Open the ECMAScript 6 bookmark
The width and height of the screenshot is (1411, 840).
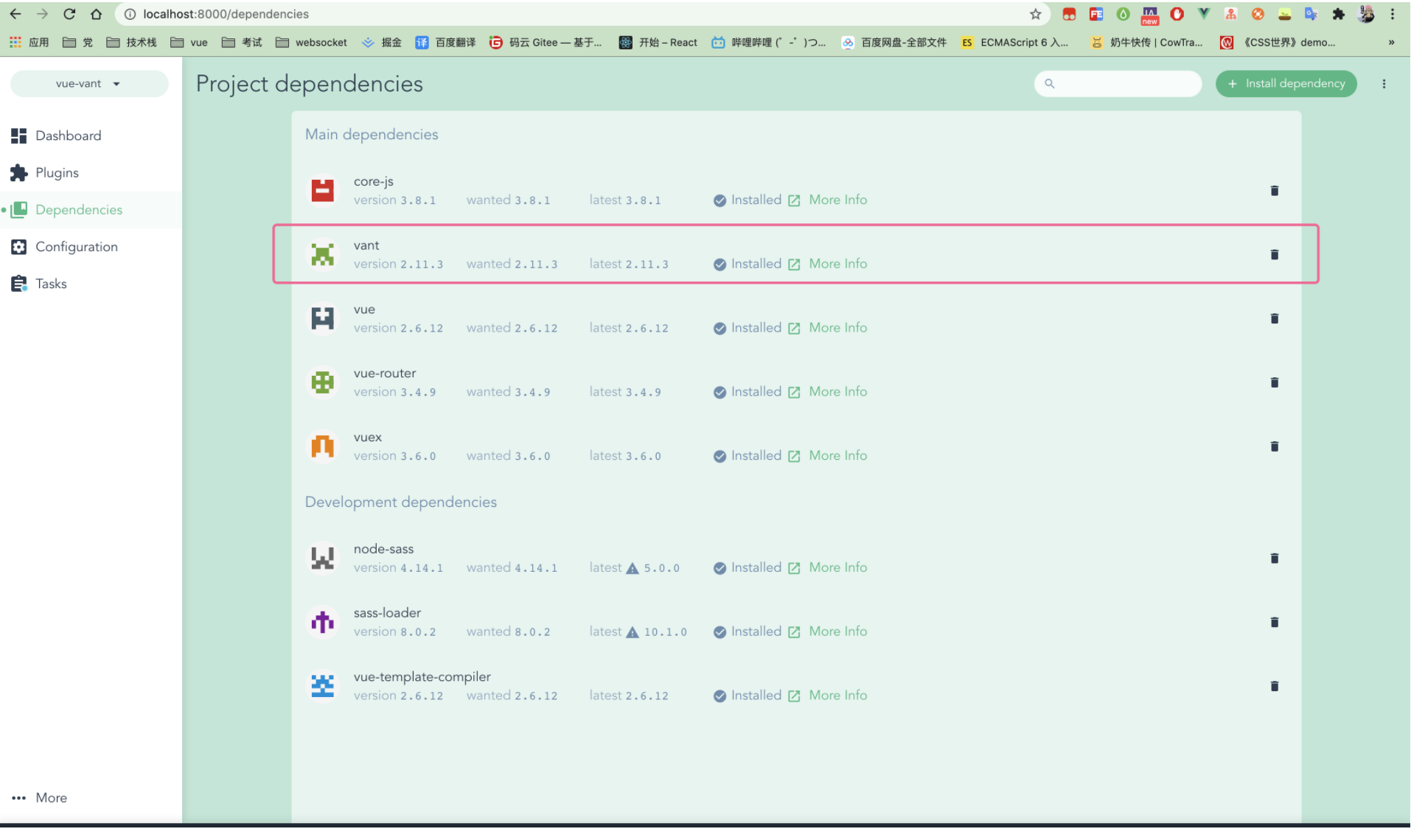click(1015, 43)
